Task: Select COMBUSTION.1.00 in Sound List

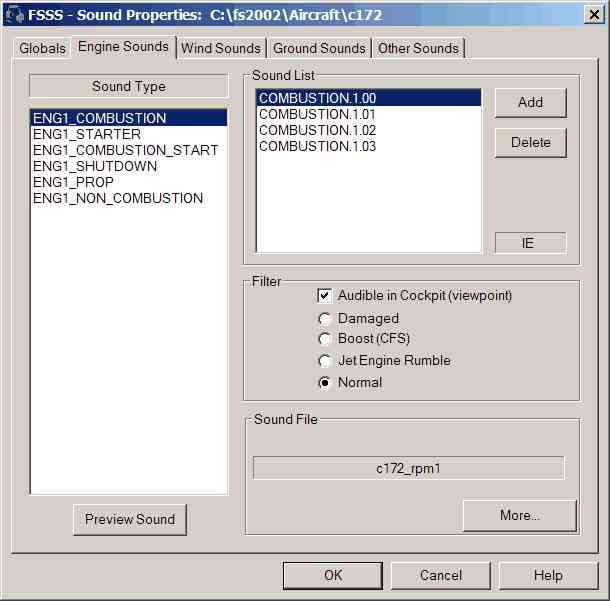Action: 368,98
